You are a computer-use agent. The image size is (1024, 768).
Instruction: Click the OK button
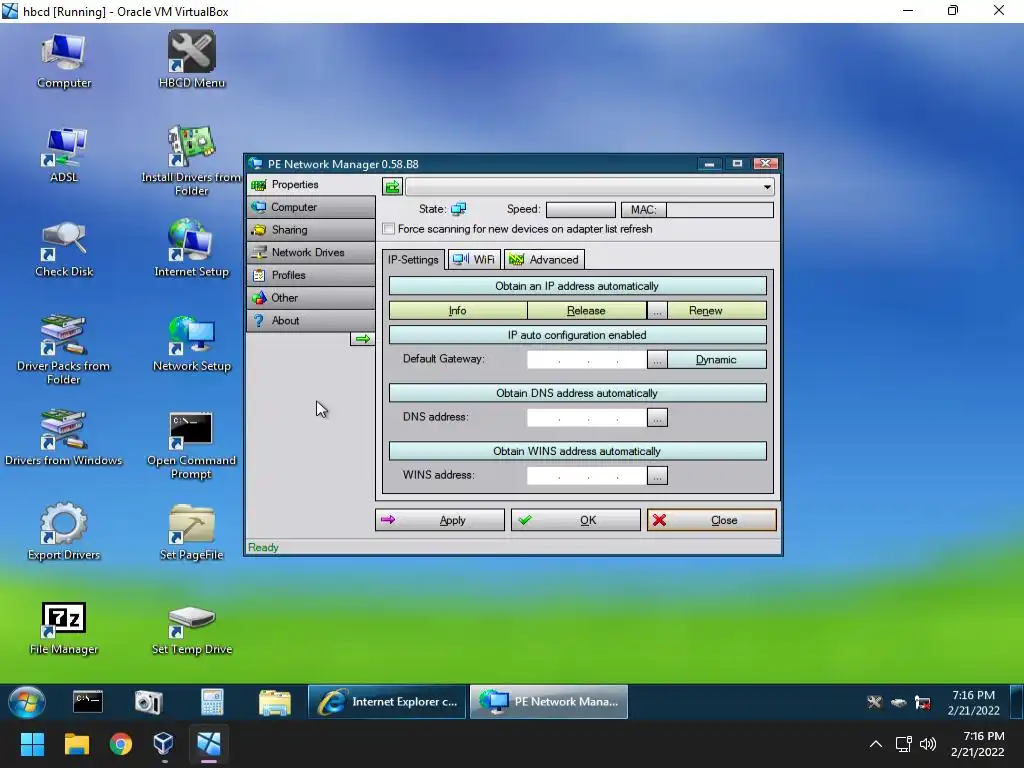(575, 520)
